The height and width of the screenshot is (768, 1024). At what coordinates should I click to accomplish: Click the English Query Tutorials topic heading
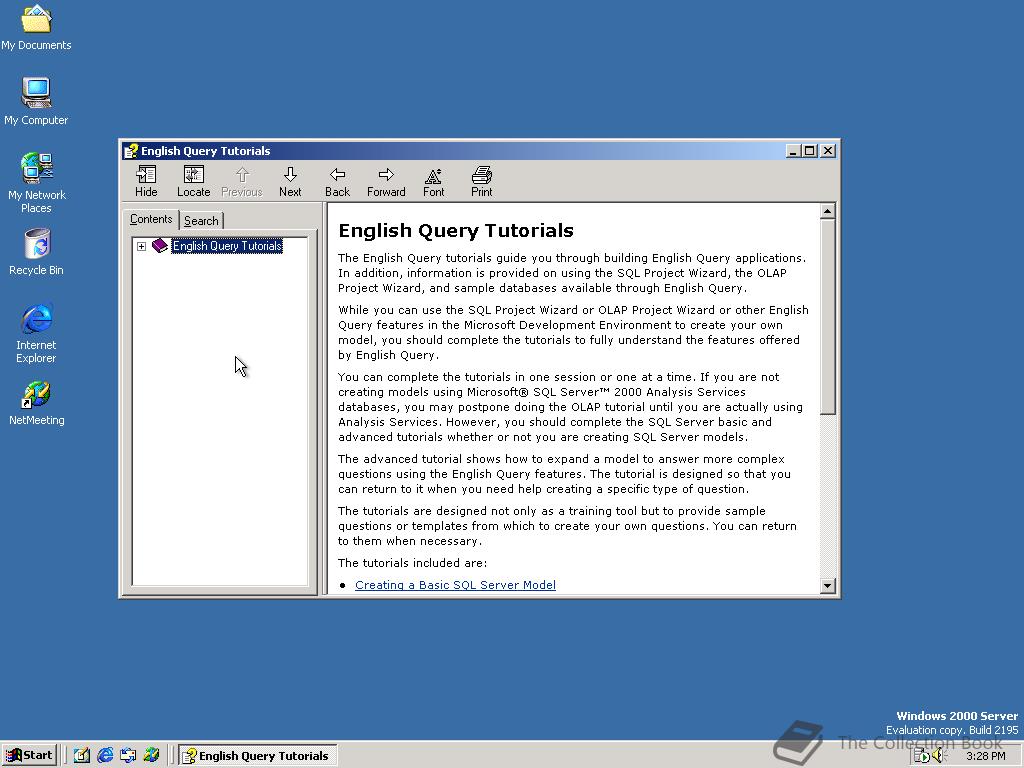(456, 231)
